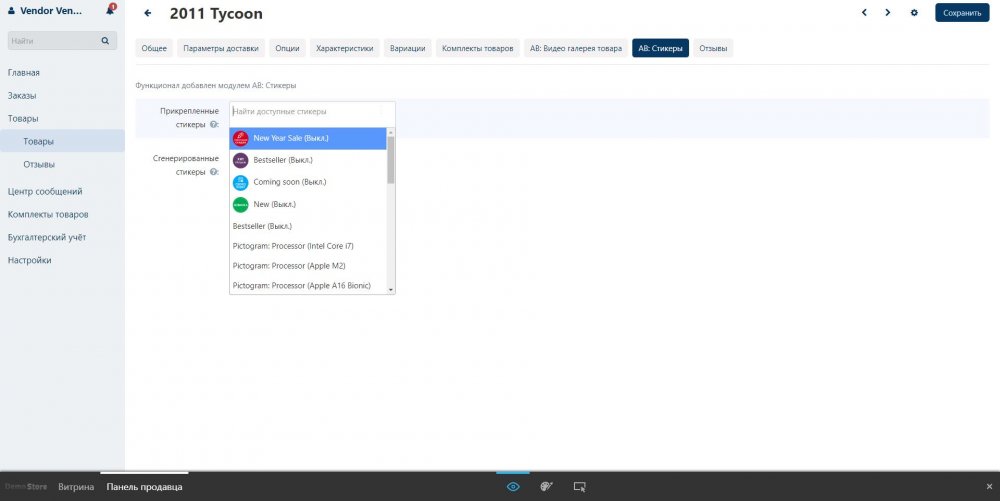Click the eye preview icon in bottom bar

point(513,487)
